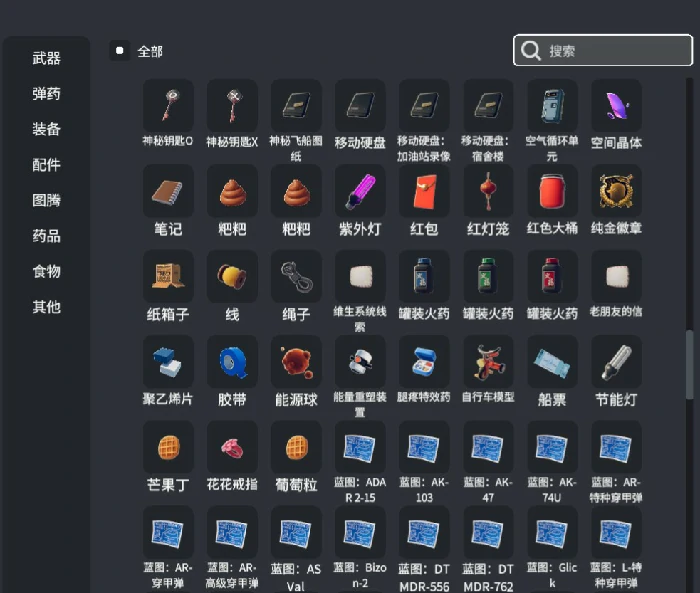This screenshot has height=593, width=700.
Task: Open the 其他 other category
Action: (x=46, y=307)
